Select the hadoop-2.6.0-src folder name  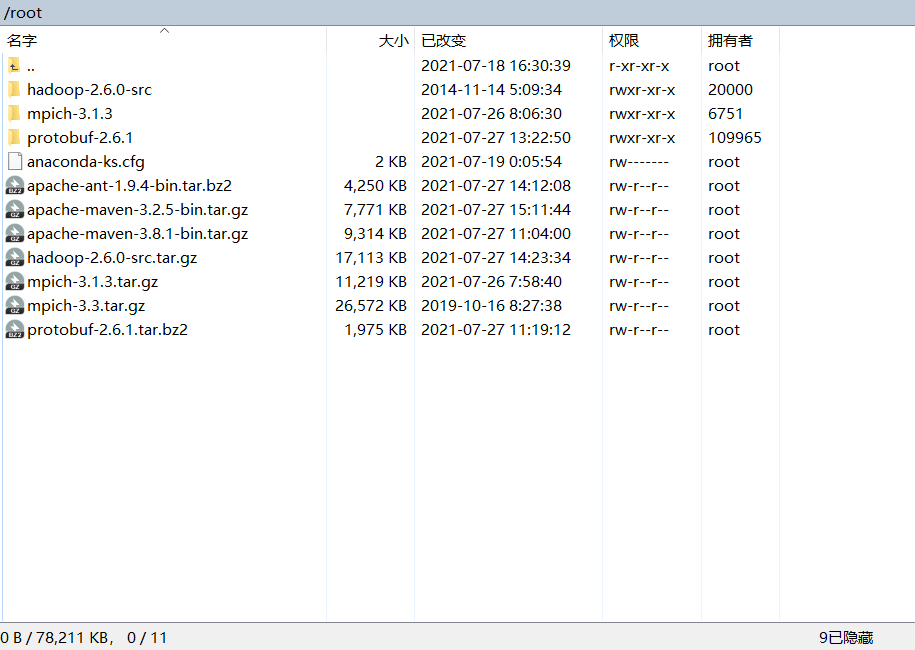[x=89, y=89]
